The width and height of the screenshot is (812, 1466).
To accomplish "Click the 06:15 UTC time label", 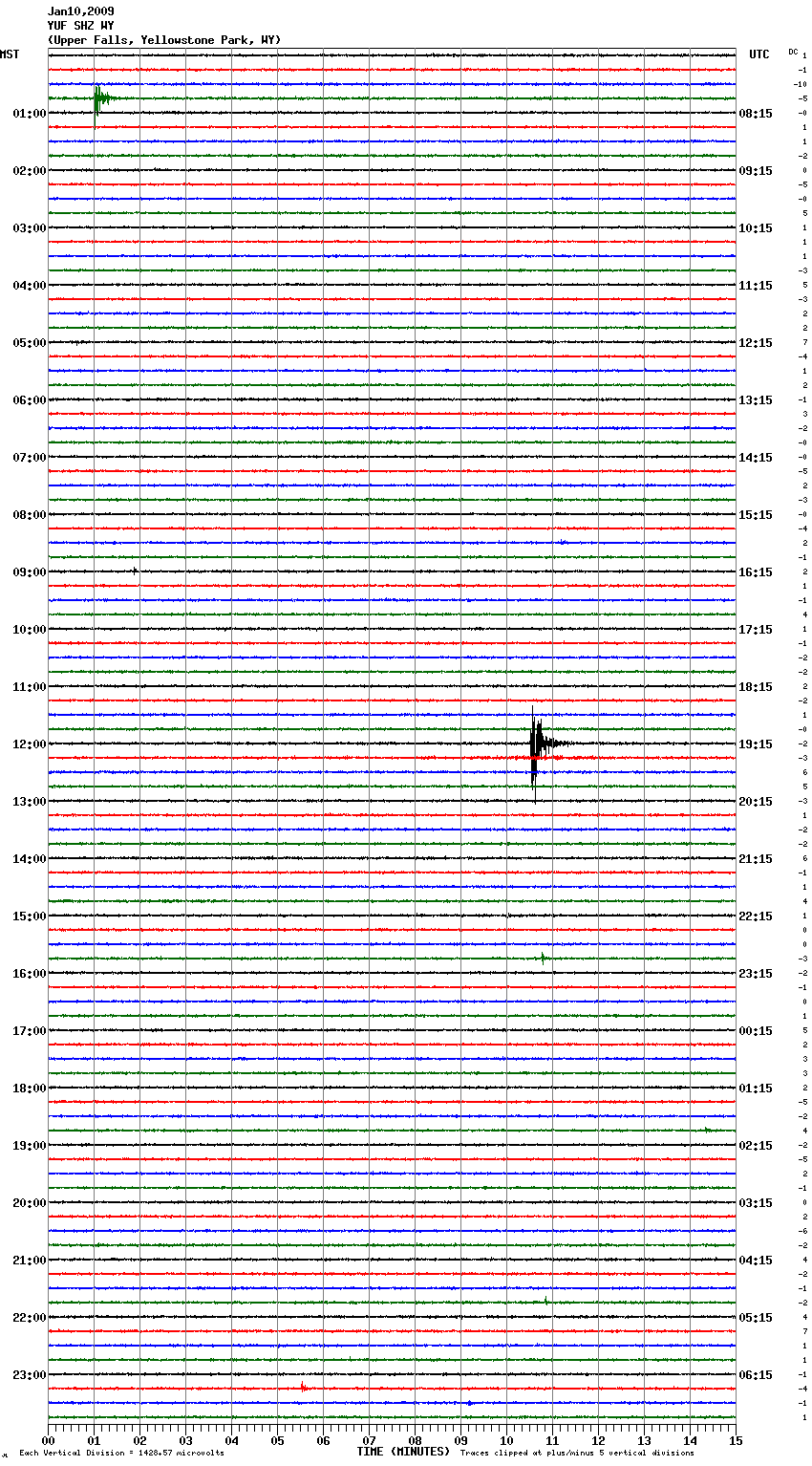I will 756,1375.
